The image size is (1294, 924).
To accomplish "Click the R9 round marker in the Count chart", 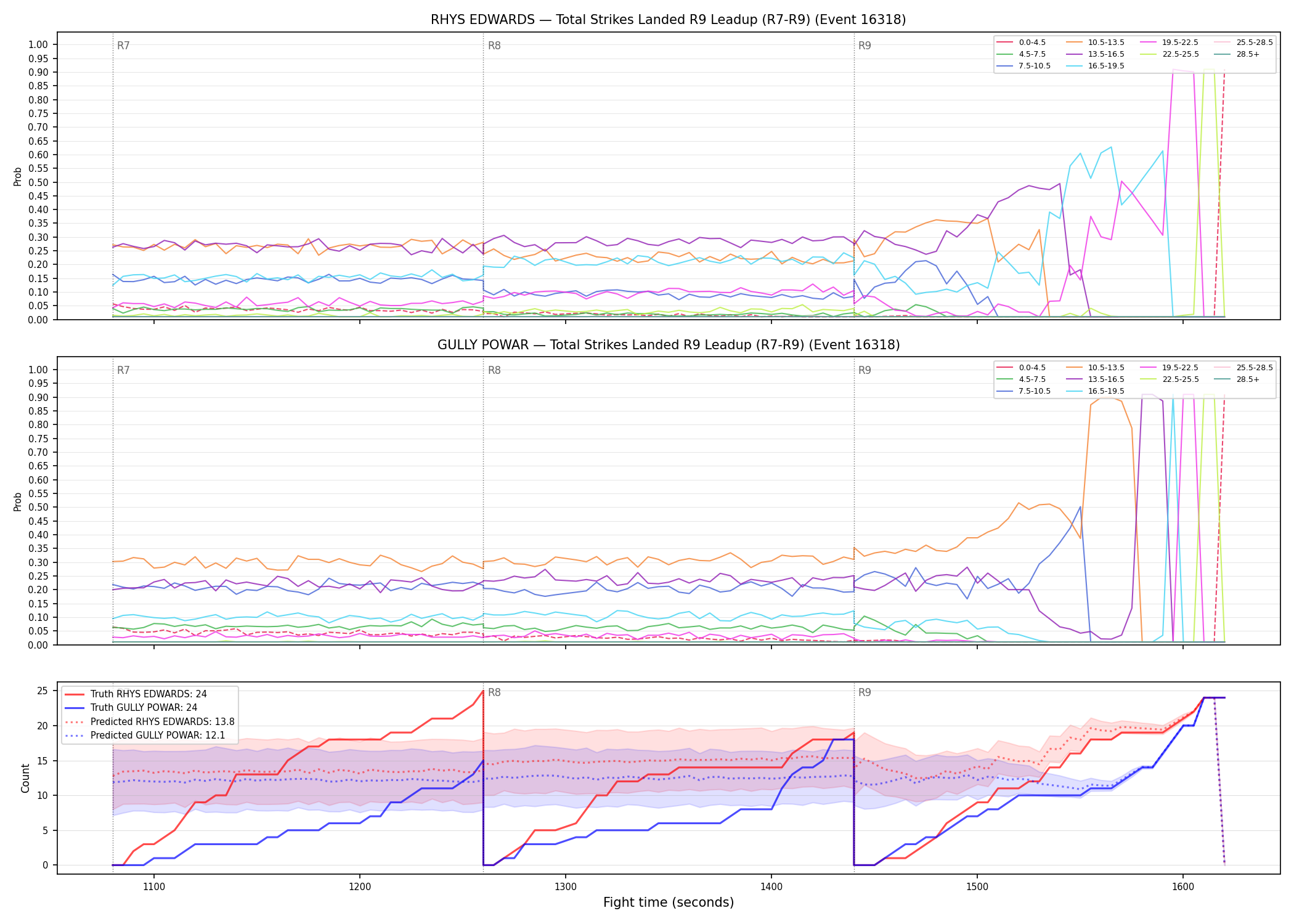I will coord(865,692).
